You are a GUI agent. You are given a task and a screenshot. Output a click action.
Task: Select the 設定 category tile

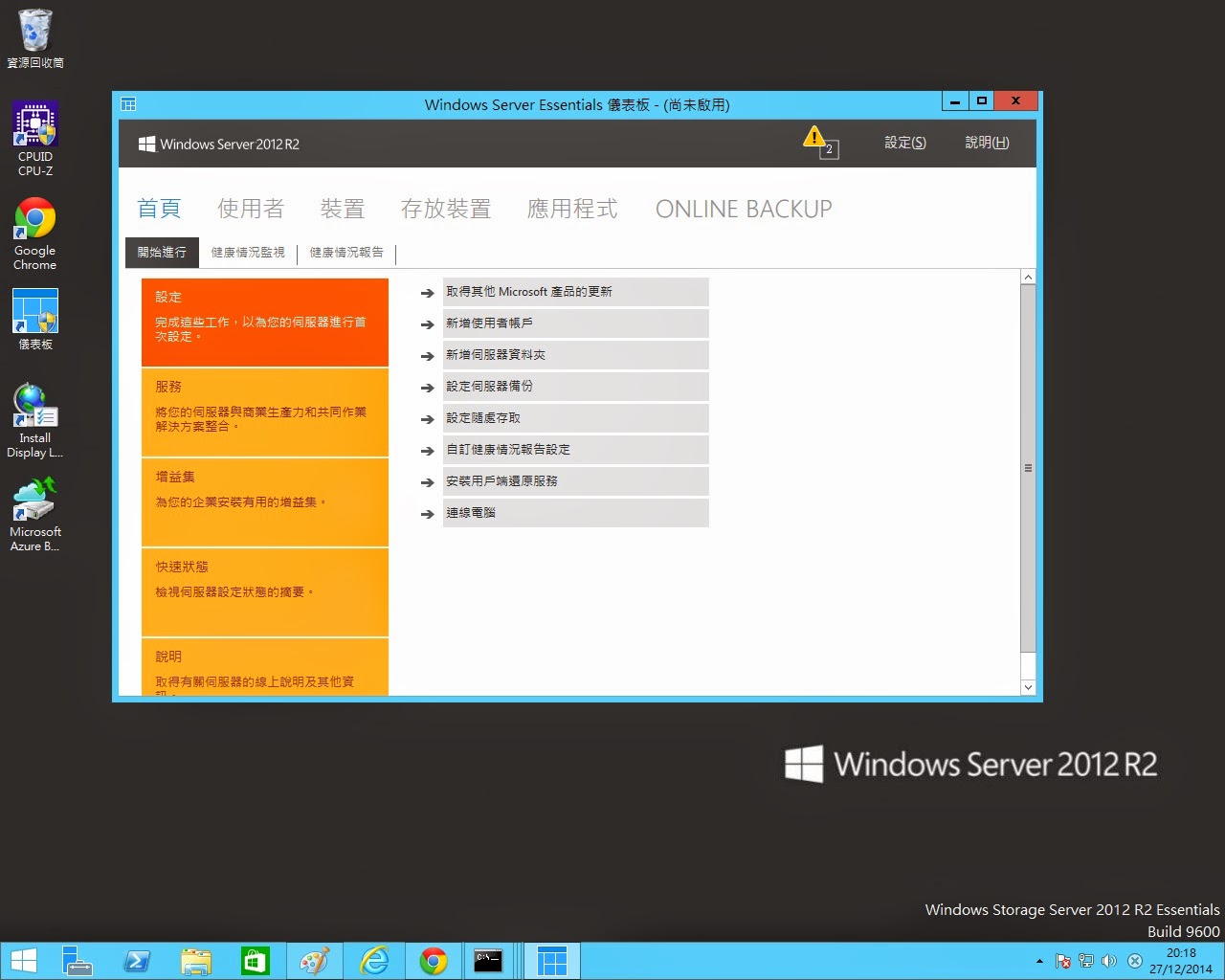265,322
